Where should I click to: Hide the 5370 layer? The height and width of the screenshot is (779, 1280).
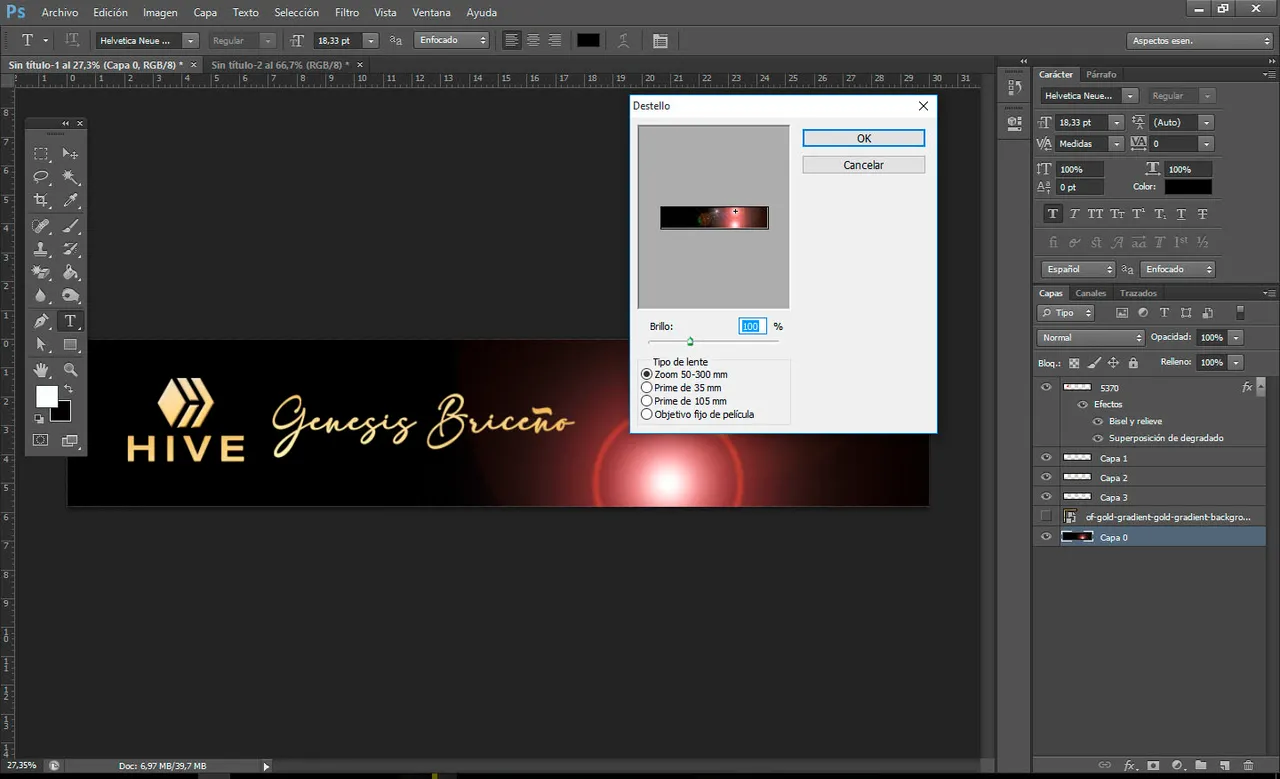[x=1046, y=387]
